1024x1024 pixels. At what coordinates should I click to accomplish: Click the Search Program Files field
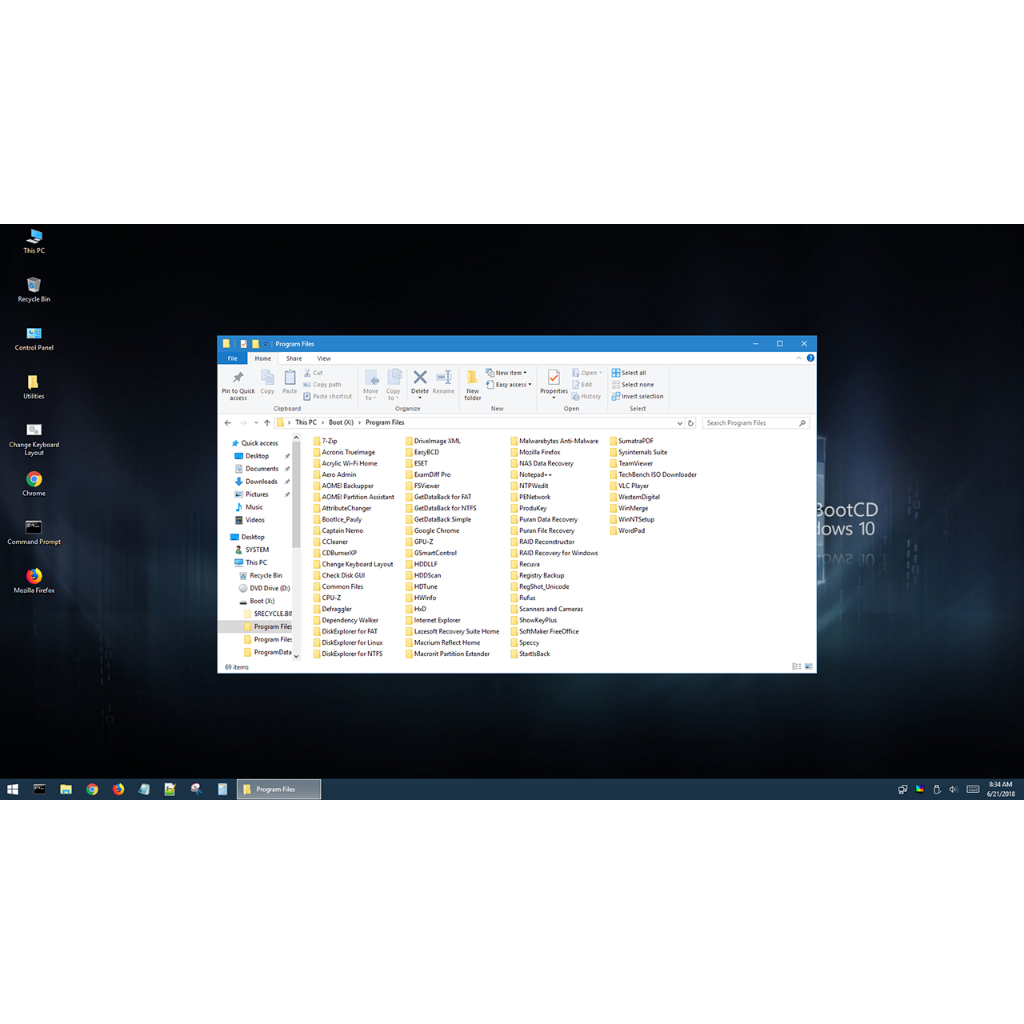click(x=756, y=423)
